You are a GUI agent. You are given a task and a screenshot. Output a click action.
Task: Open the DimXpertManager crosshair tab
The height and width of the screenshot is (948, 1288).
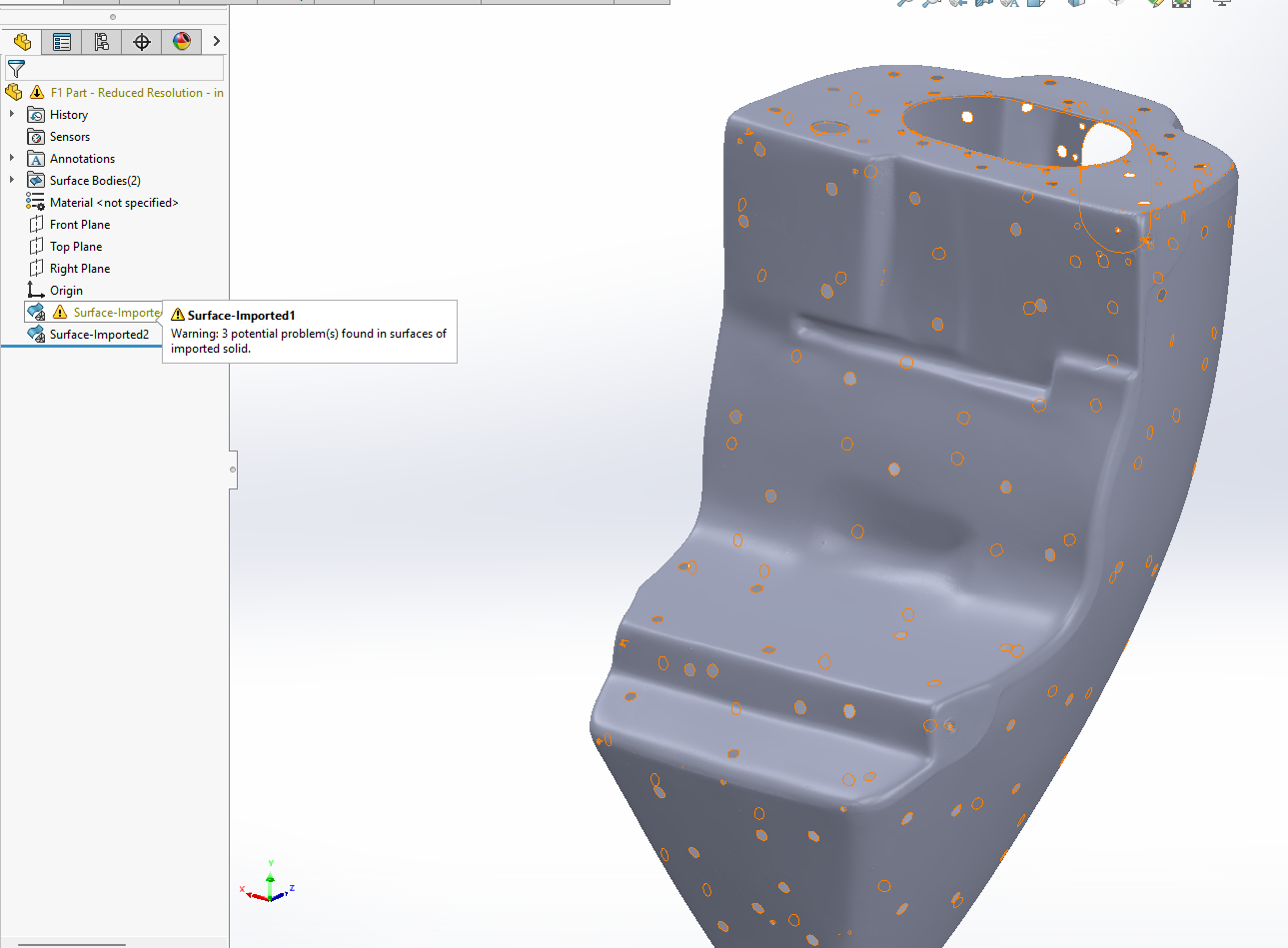[x=142, y=42]
